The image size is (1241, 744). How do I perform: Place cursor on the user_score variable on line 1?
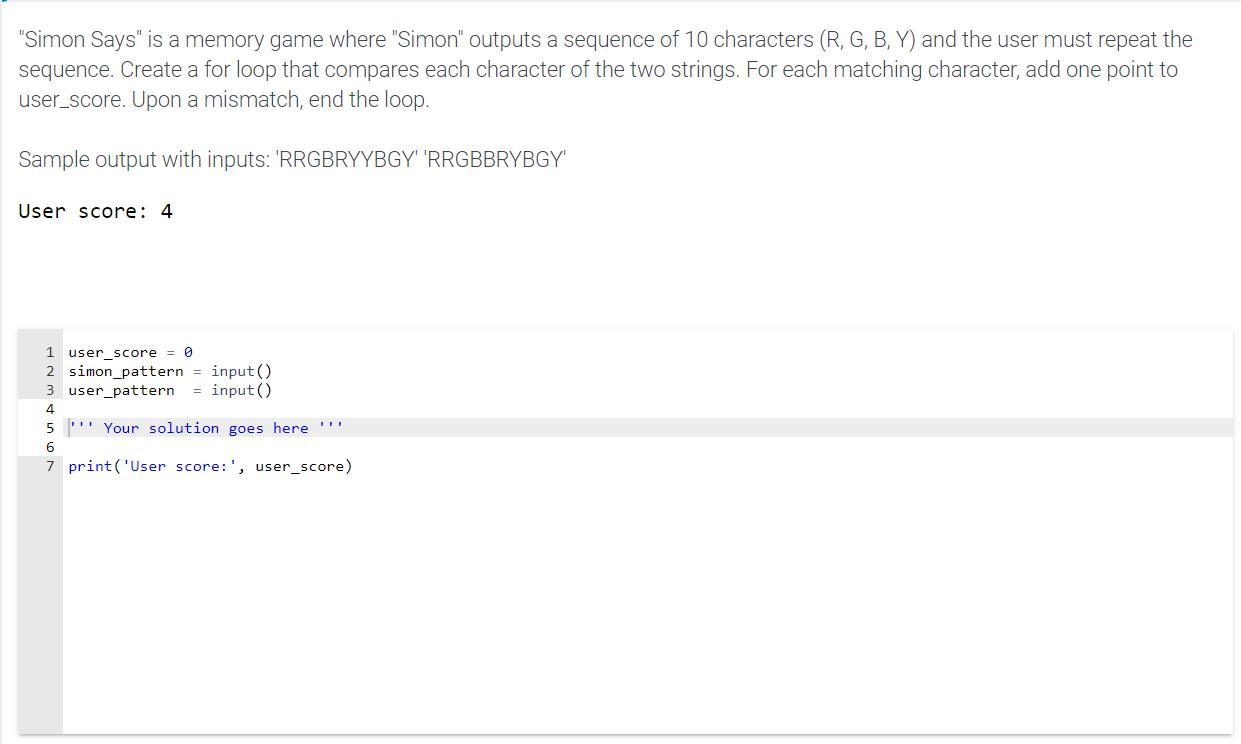click(112, 352)
